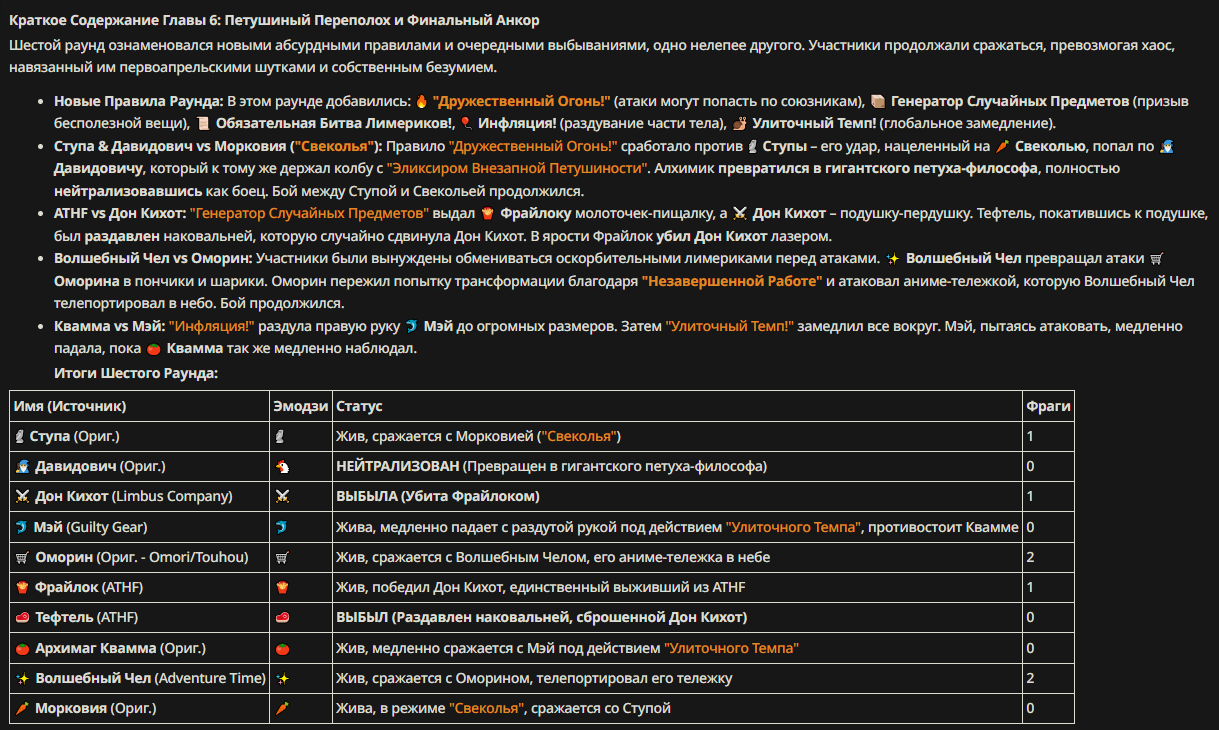
Task: Click the statue emoji in the Эмодзи column of the Ступа row
Action: coord(281,437)
